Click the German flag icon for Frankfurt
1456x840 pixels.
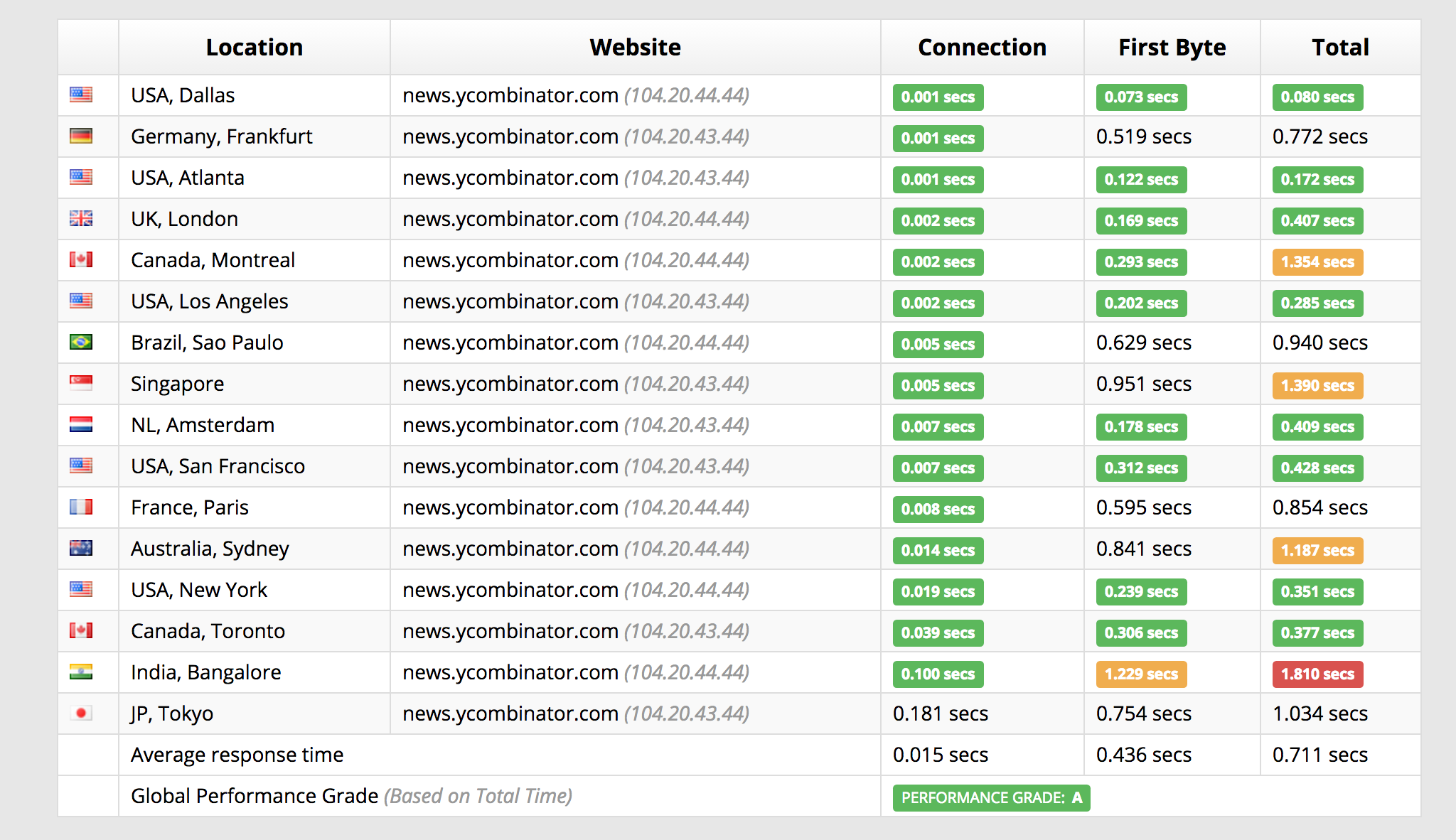pos(81,136)
